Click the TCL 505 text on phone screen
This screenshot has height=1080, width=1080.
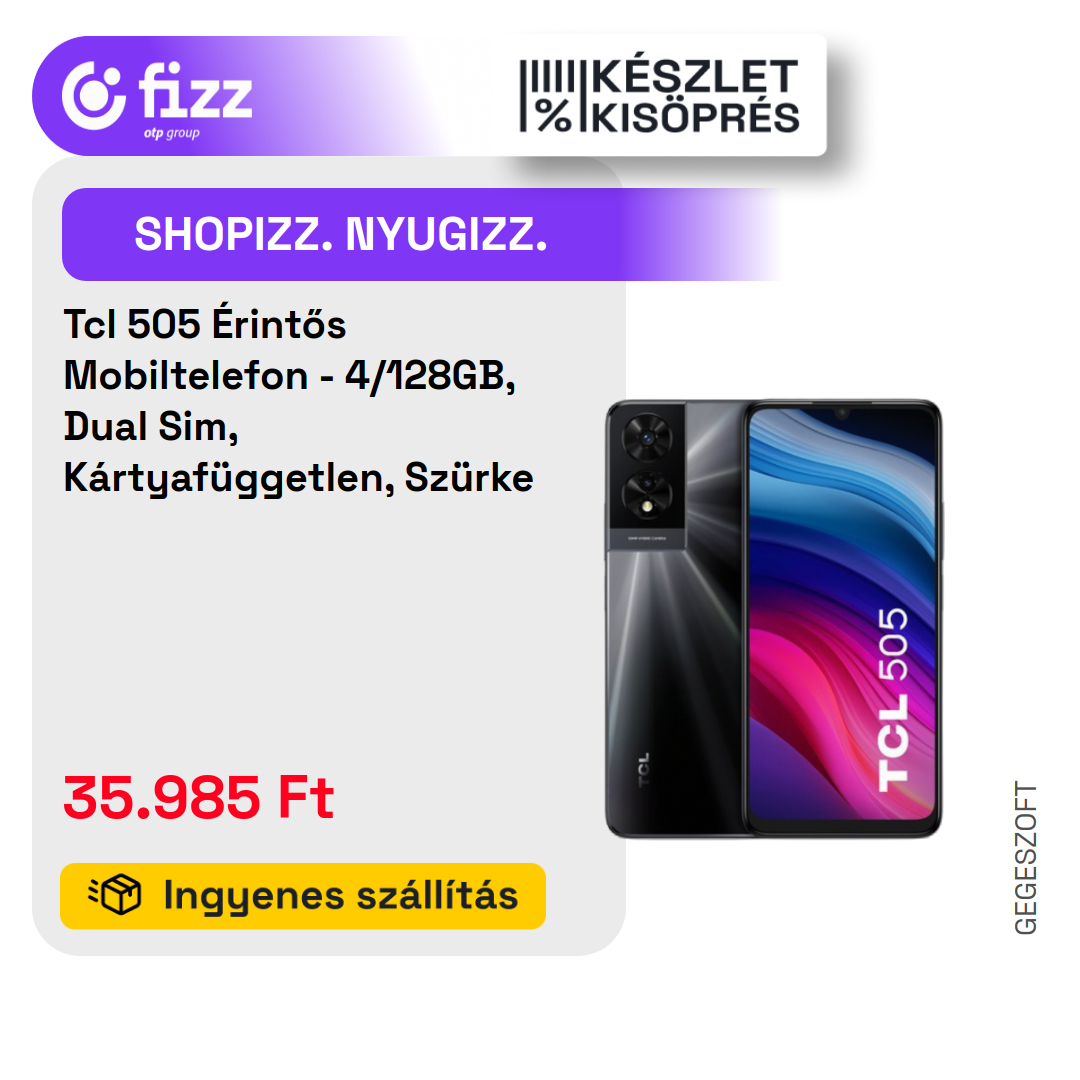point(893,700)
